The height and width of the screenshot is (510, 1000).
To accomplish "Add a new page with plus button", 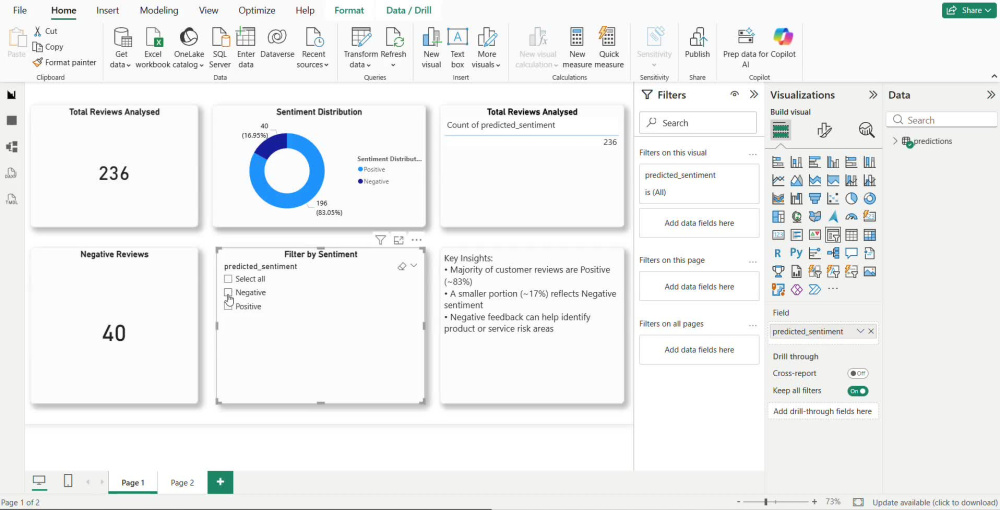I will [220, 482].
